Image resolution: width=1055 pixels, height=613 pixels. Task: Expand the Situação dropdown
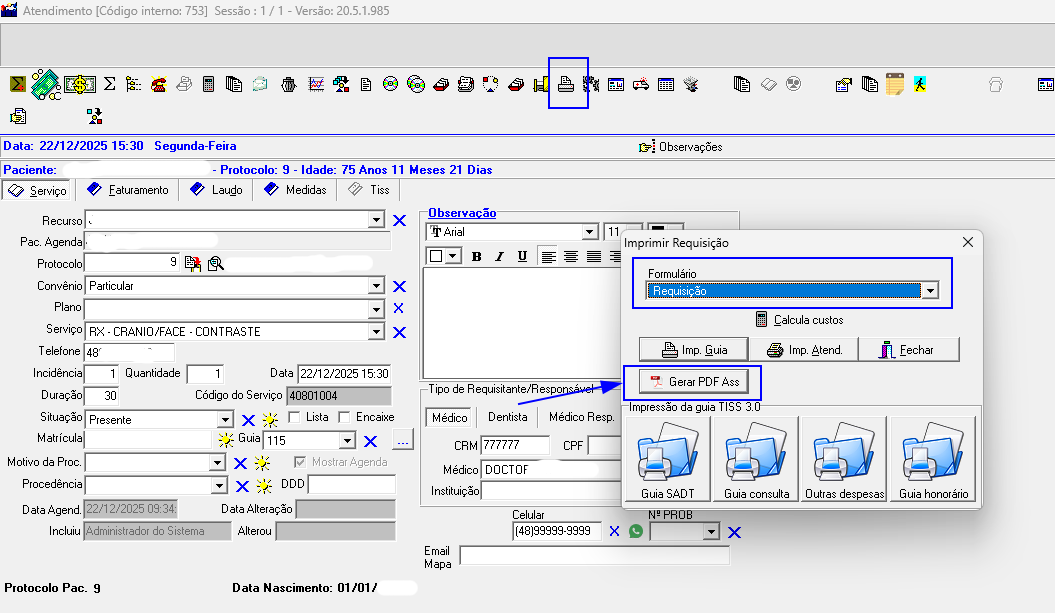tap(224, 420)
